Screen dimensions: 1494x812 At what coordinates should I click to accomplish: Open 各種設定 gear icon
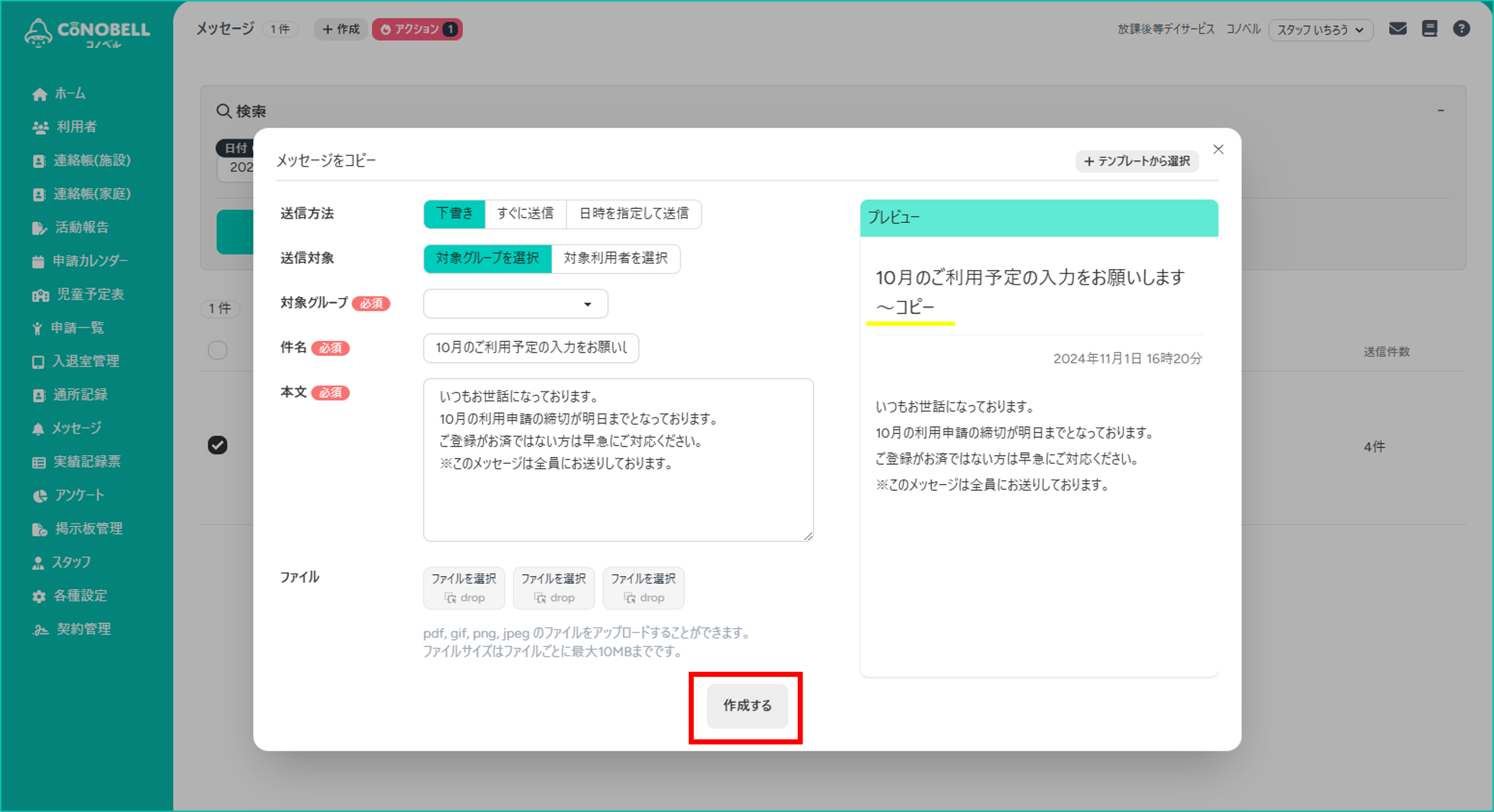point(39,596)
